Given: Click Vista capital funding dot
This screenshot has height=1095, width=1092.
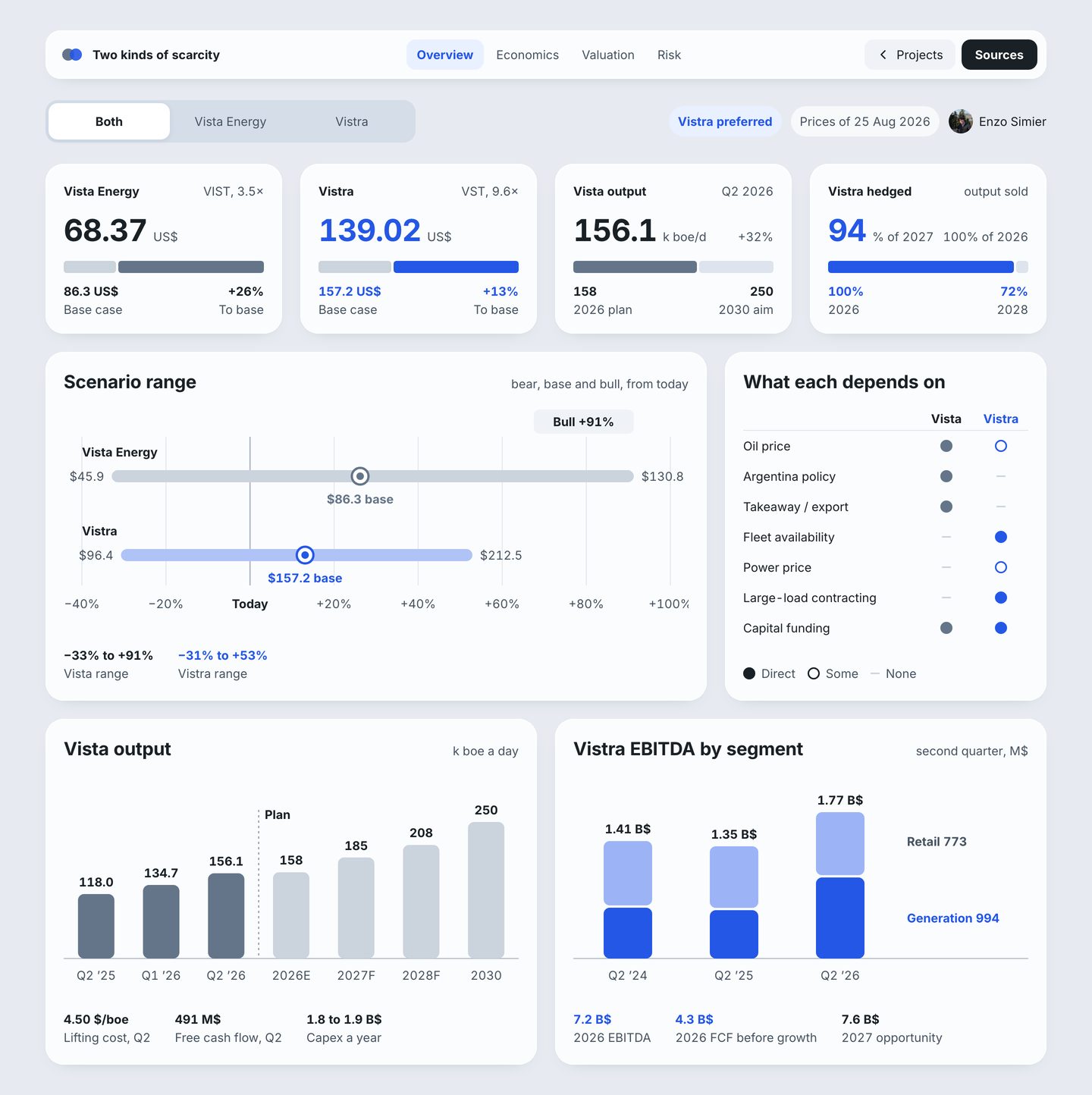Looking at the screenshot, I should point(946,628).
